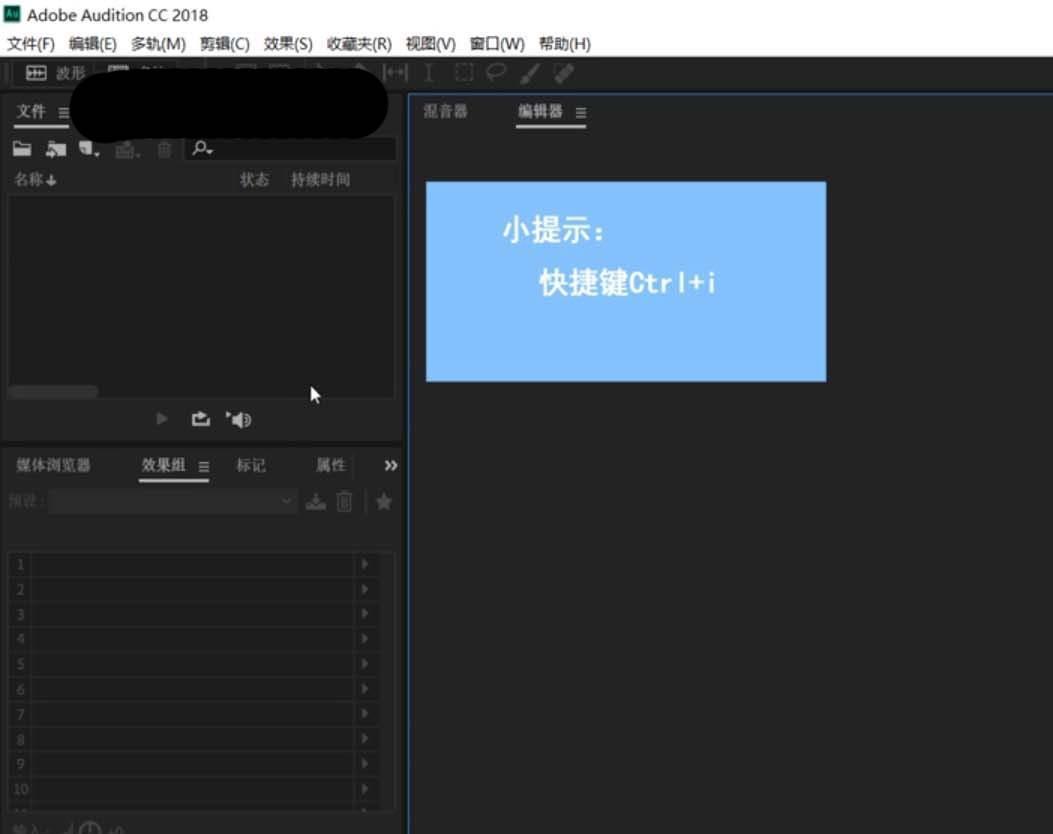Select the Lasso Selection tool

tap(494, 72)
